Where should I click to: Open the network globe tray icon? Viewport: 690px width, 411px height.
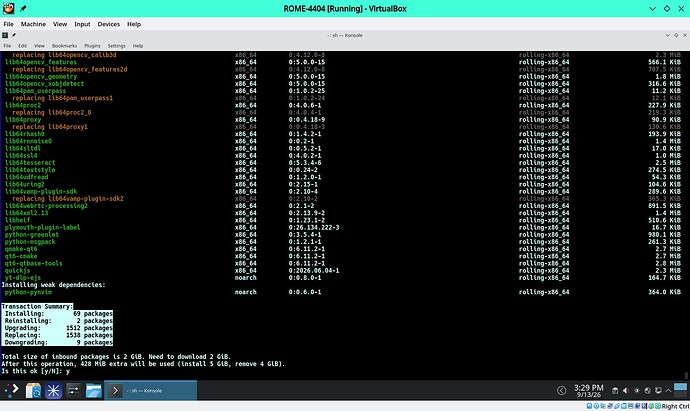point(647,390)
